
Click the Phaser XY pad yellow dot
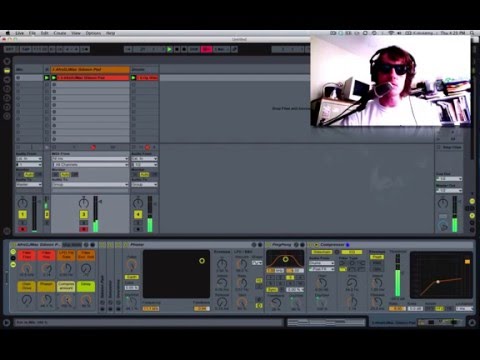coord(202,261)
